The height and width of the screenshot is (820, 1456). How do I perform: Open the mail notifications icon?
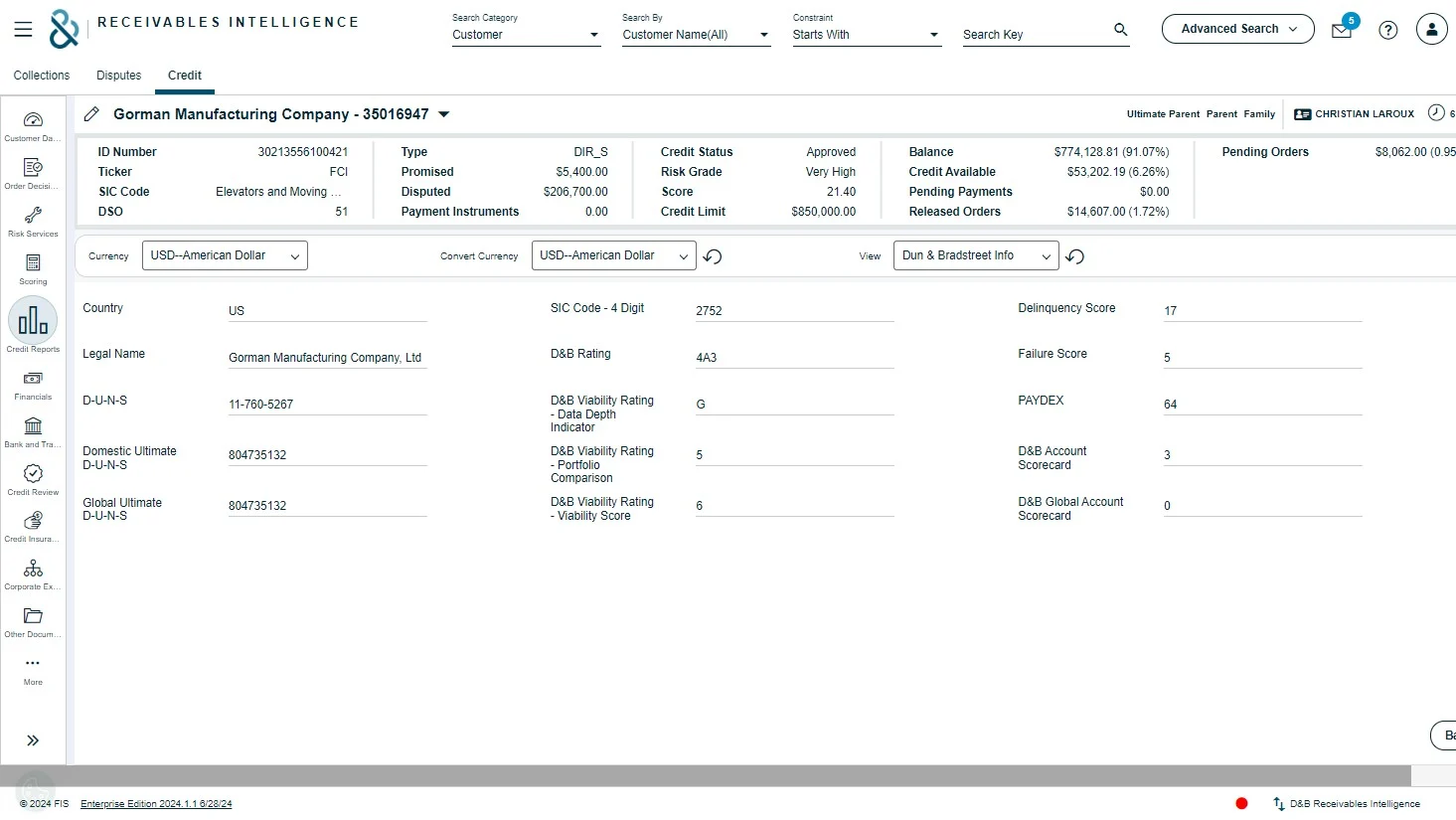pos(1342,31)
